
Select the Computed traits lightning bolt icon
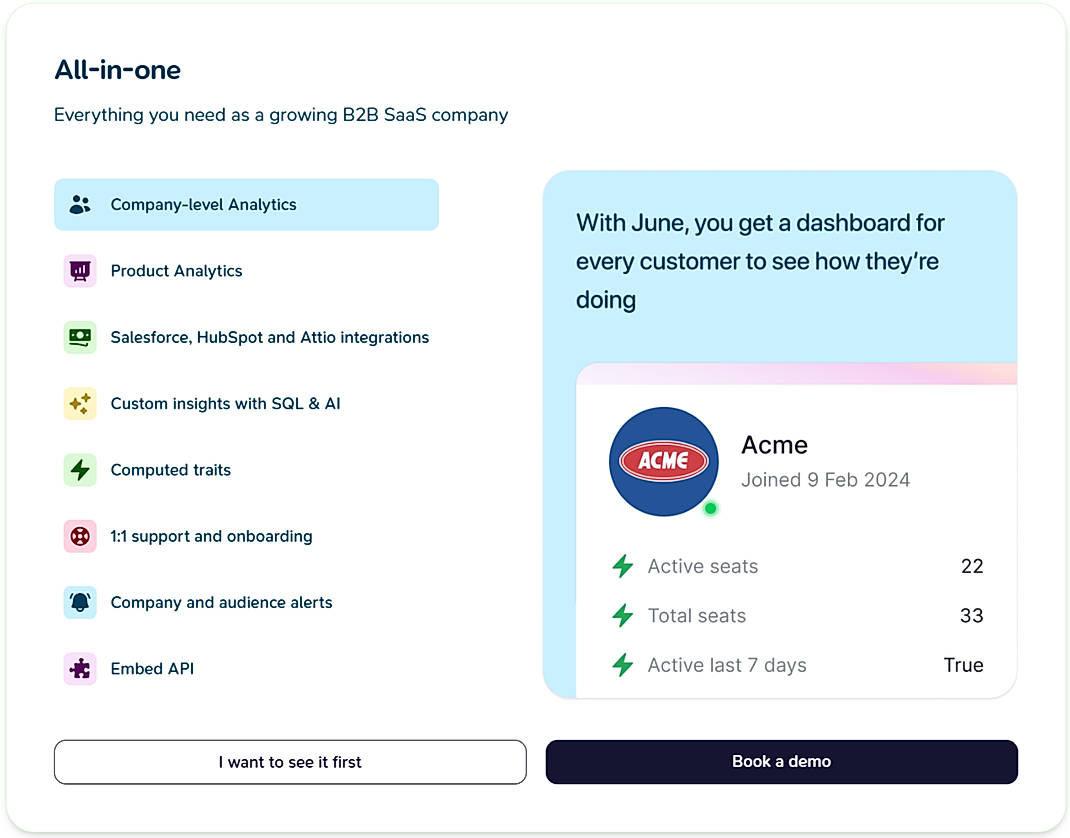pos(80,469)
